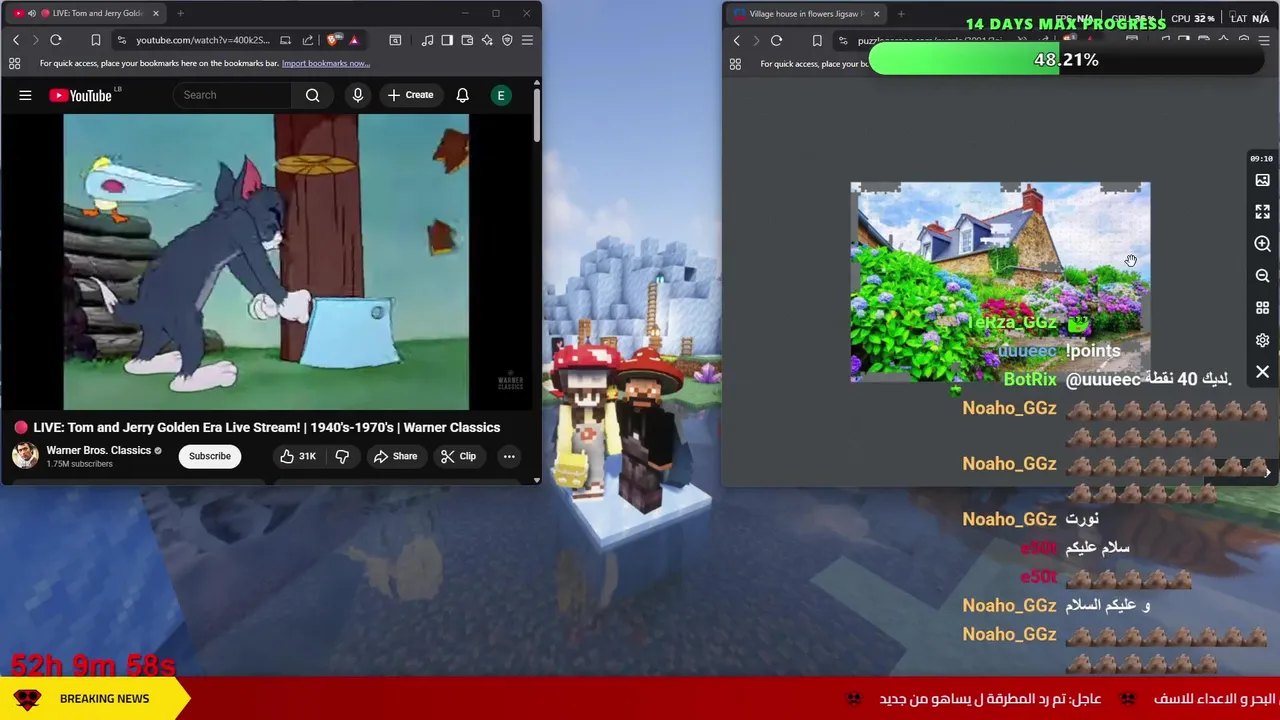Click the 48.21% green progress bar
The image size is (1280, 720).
tap(1067, 60)
